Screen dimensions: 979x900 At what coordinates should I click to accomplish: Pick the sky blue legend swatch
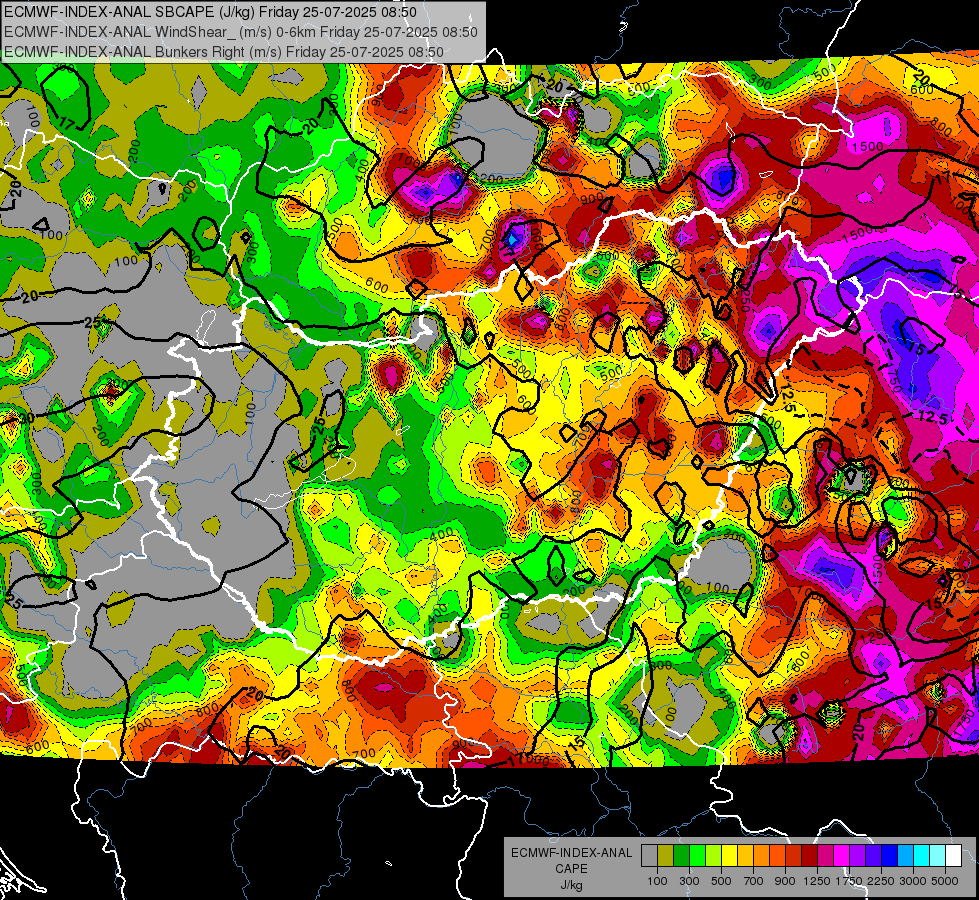(x=905, y=855)
